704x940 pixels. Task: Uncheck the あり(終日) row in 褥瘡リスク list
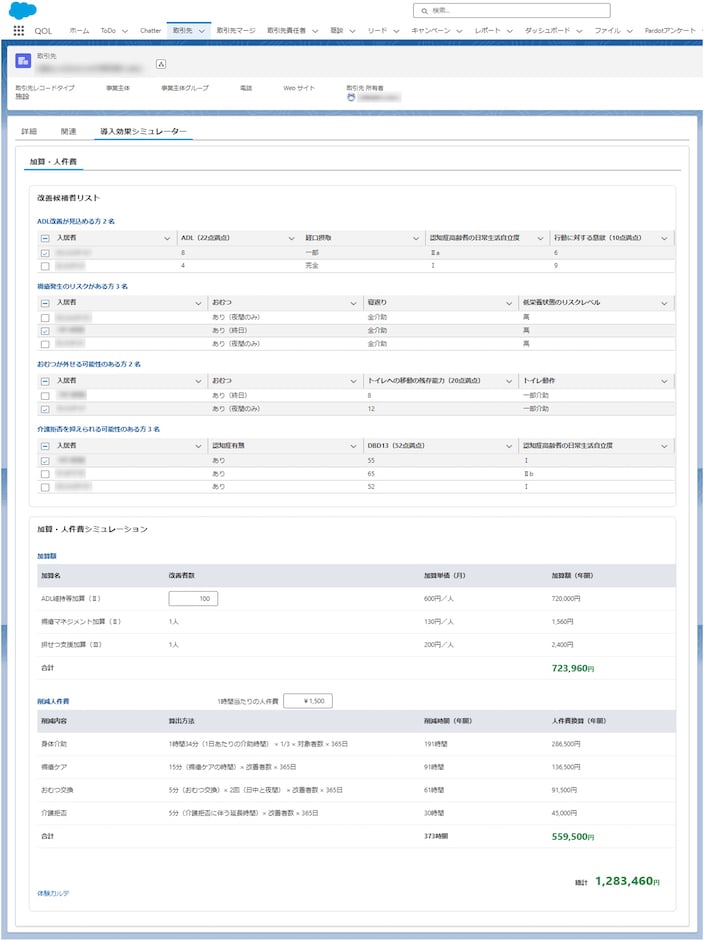coord(45,331)
